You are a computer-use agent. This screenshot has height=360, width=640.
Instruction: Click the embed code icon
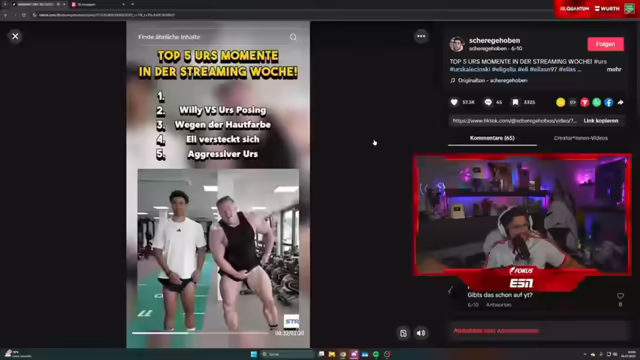click(573, 102)
